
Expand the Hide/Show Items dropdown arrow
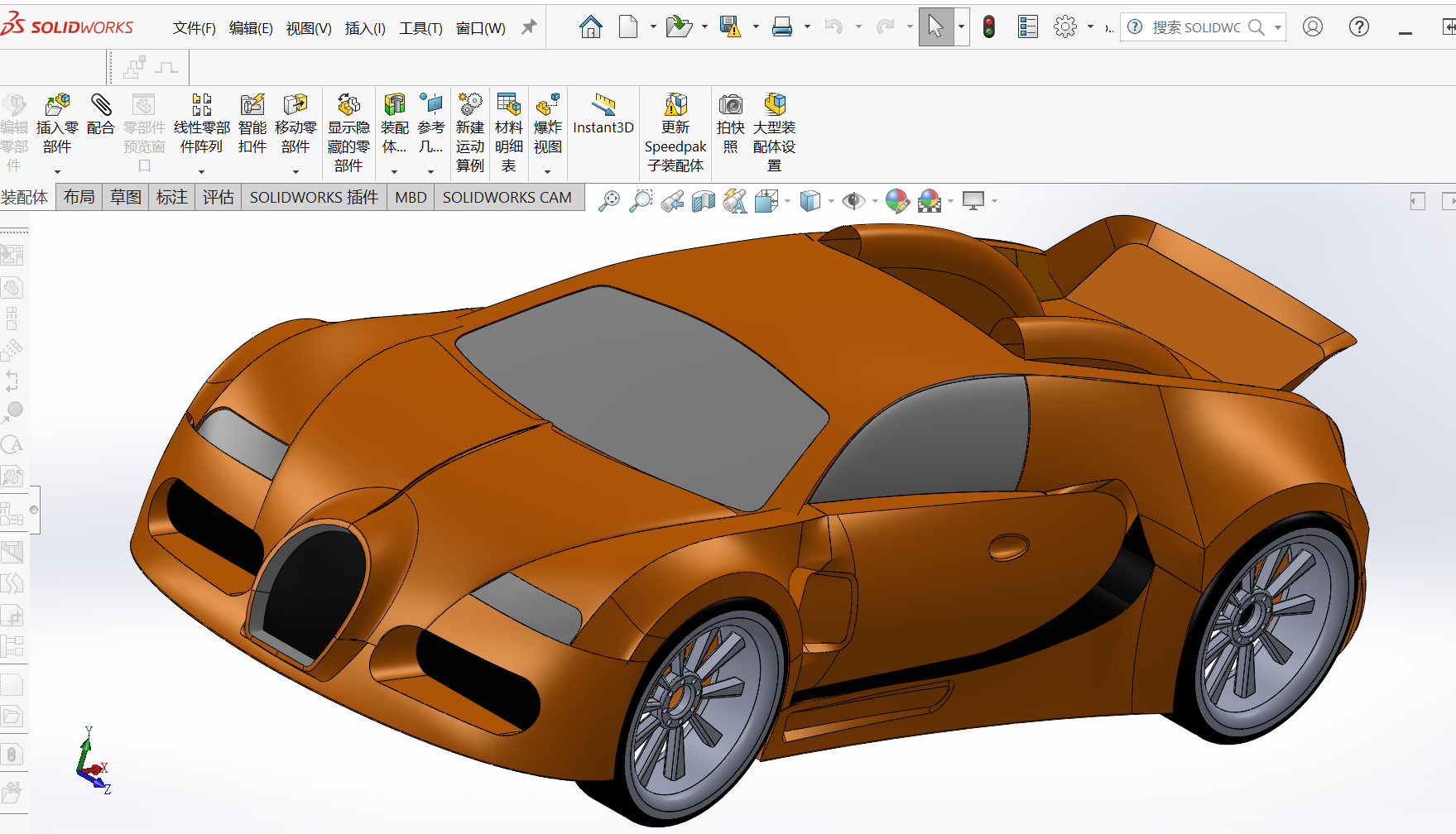pyautogui.click(x=875, y=201)
